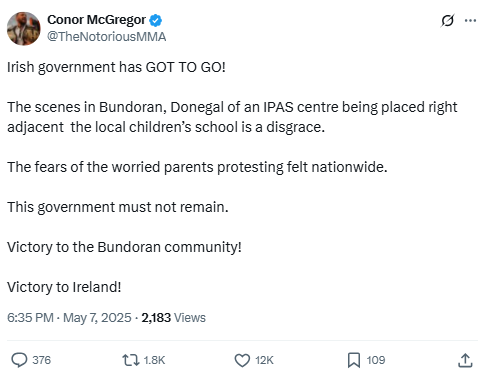Click the 109 bookmarks count
This screenshot has height=371, width=480.
376,360
